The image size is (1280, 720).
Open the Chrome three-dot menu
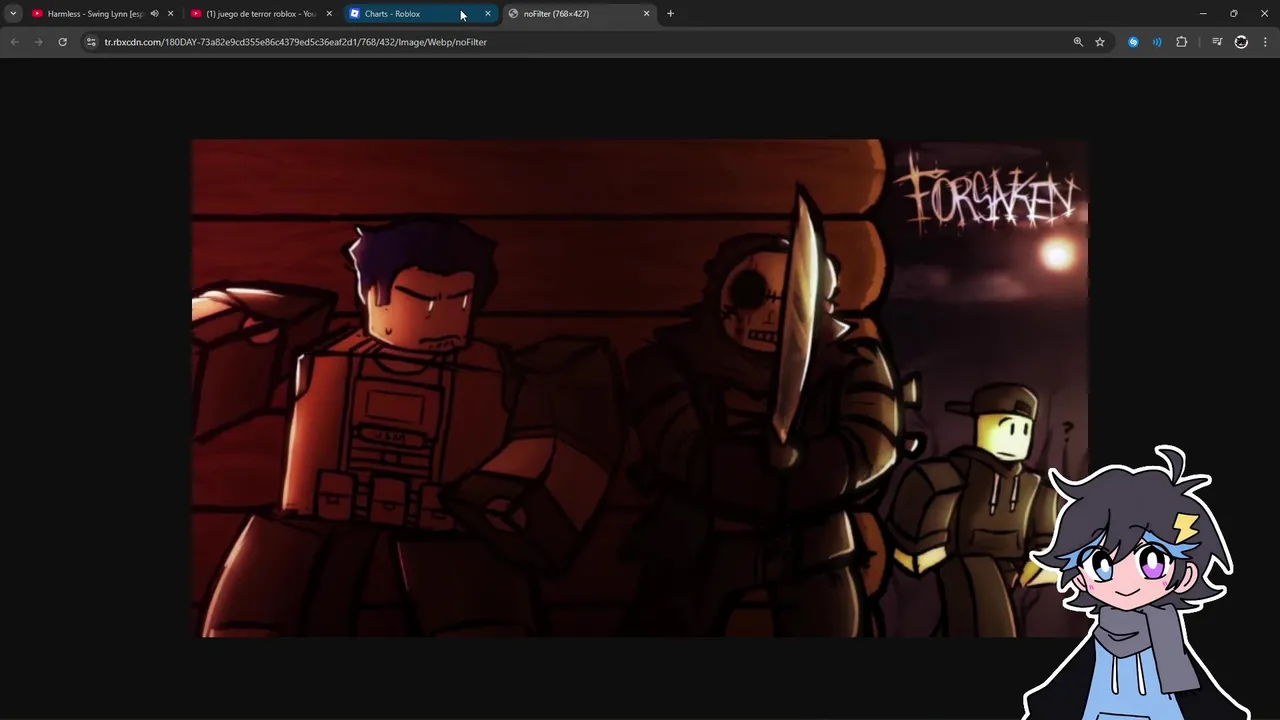point(1266,42)
